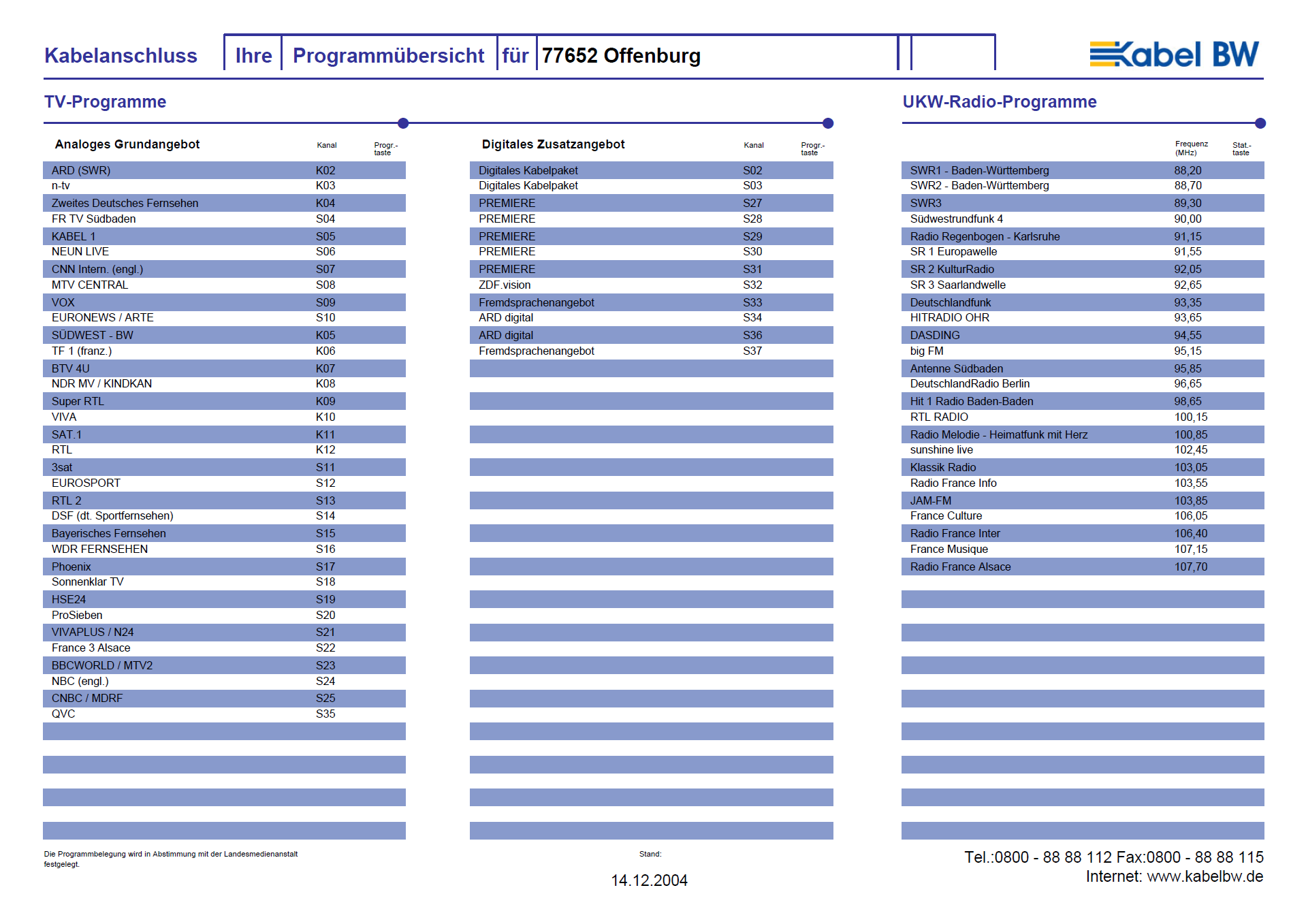Click the VOX channel row
The height and width of the screenshot is (924, 1306).
point(224,302)
